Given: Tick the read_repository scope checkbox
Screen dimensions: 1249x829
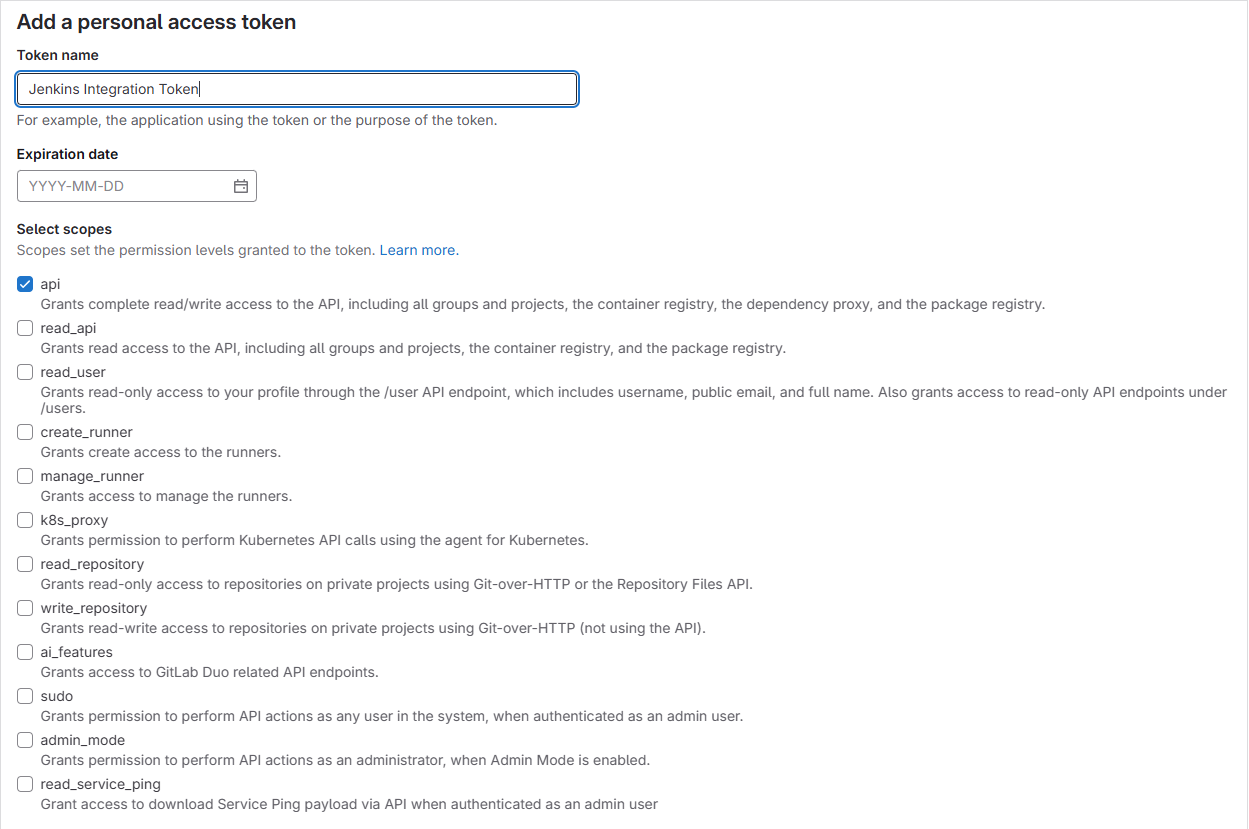Looking at the screenshot, I should point(25,564).
